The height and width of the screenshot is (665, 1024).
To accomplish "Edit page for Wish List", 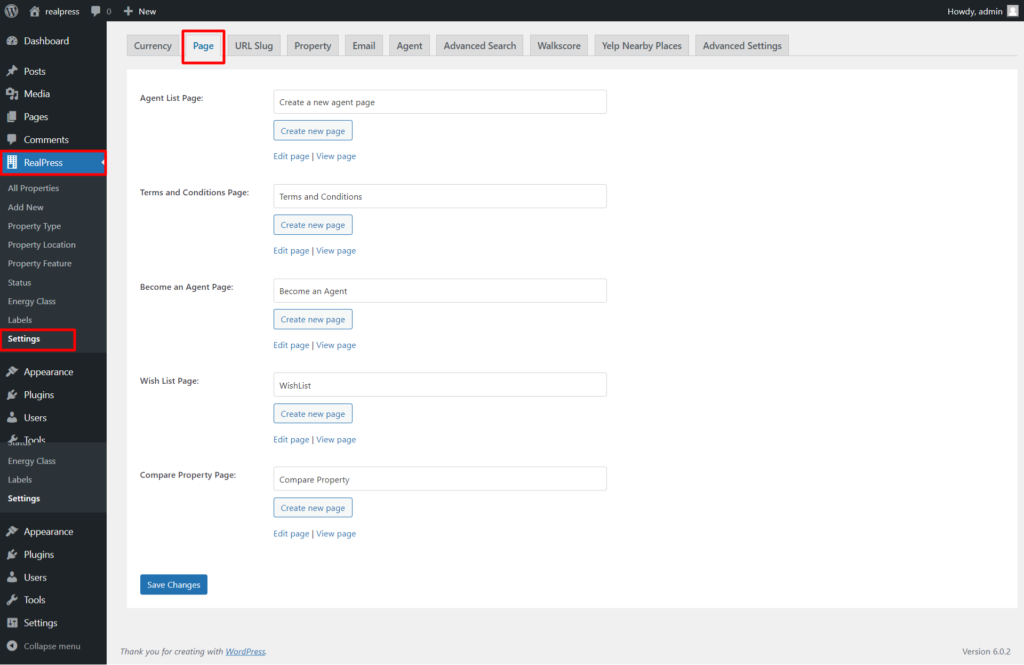I will point(291,440).
